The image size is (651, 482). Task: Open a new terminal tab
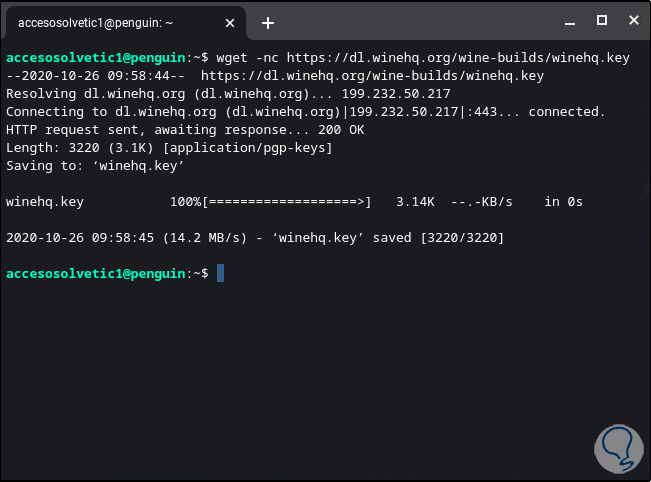(268, 22)
